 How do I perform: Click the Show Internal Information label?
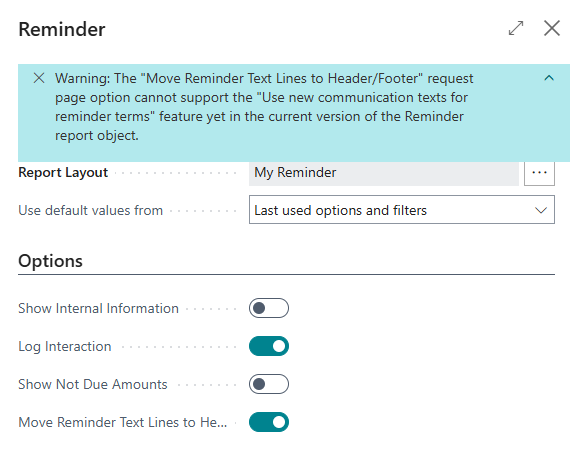[x=98, y=308]
